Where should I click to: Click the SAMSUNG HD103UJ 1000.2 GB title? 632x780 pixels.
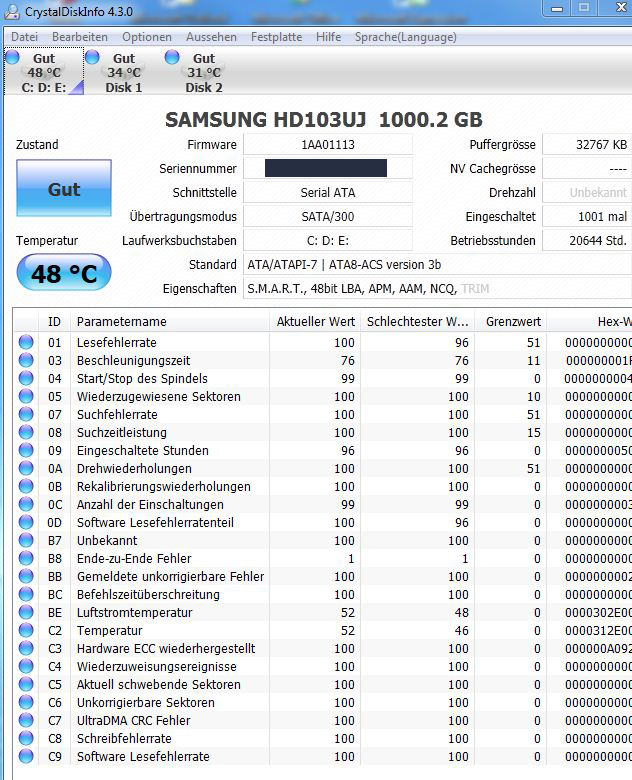click(x=323, y=119)
